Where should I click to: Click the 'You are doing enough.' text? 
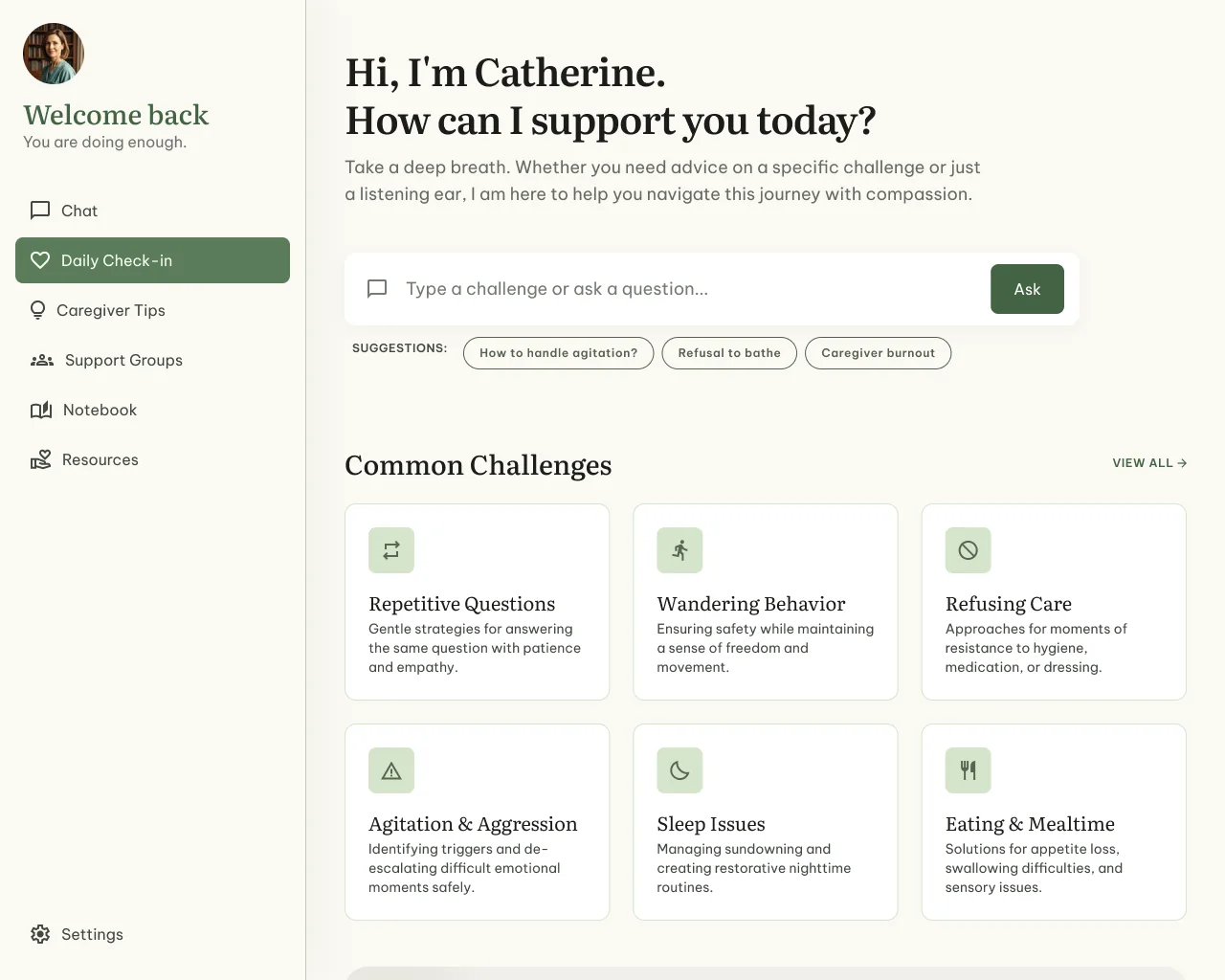click(104, 142)
